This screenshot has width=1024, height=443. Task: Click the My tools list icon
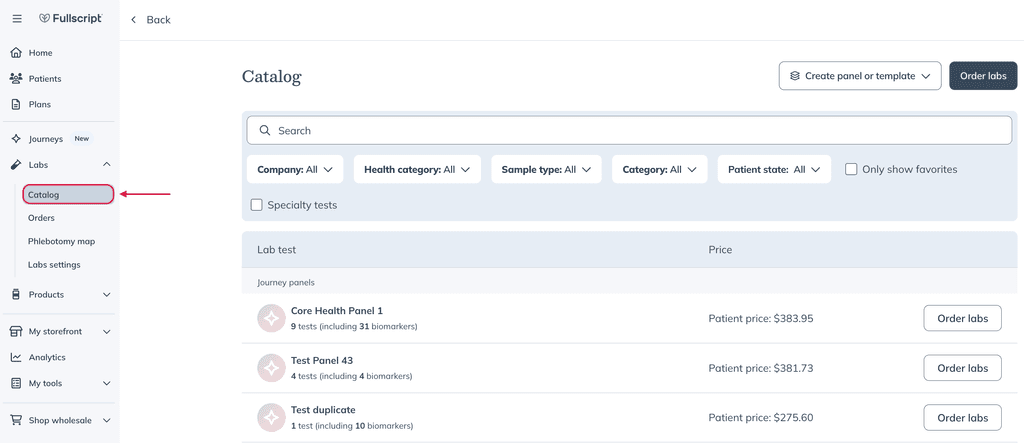[x=16, y=384]
